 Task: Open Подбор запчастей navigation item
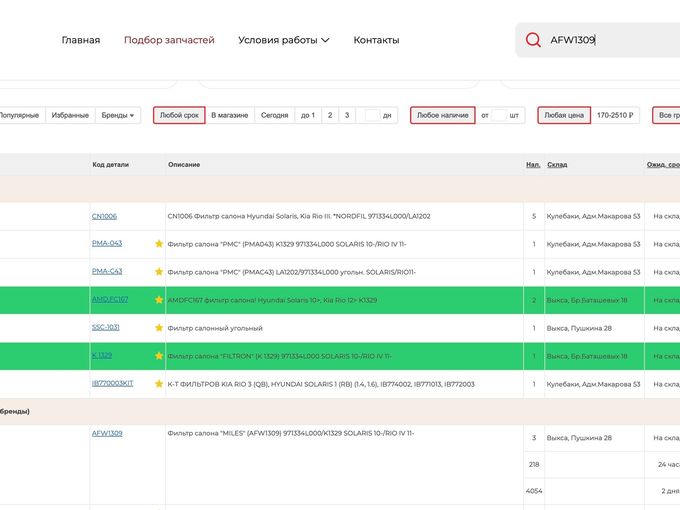(x=169, y=40)
